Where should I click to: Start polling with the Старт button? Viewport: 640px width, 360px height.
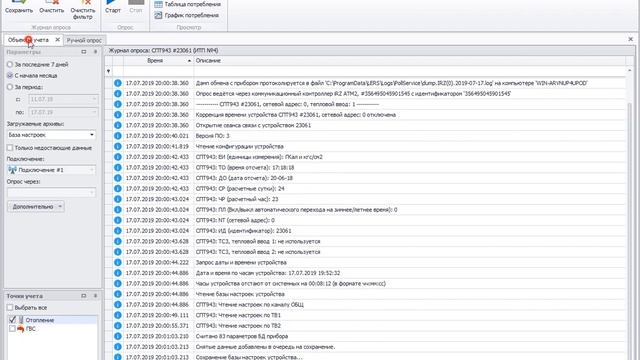pyautogui.click(x=113, y=7)
